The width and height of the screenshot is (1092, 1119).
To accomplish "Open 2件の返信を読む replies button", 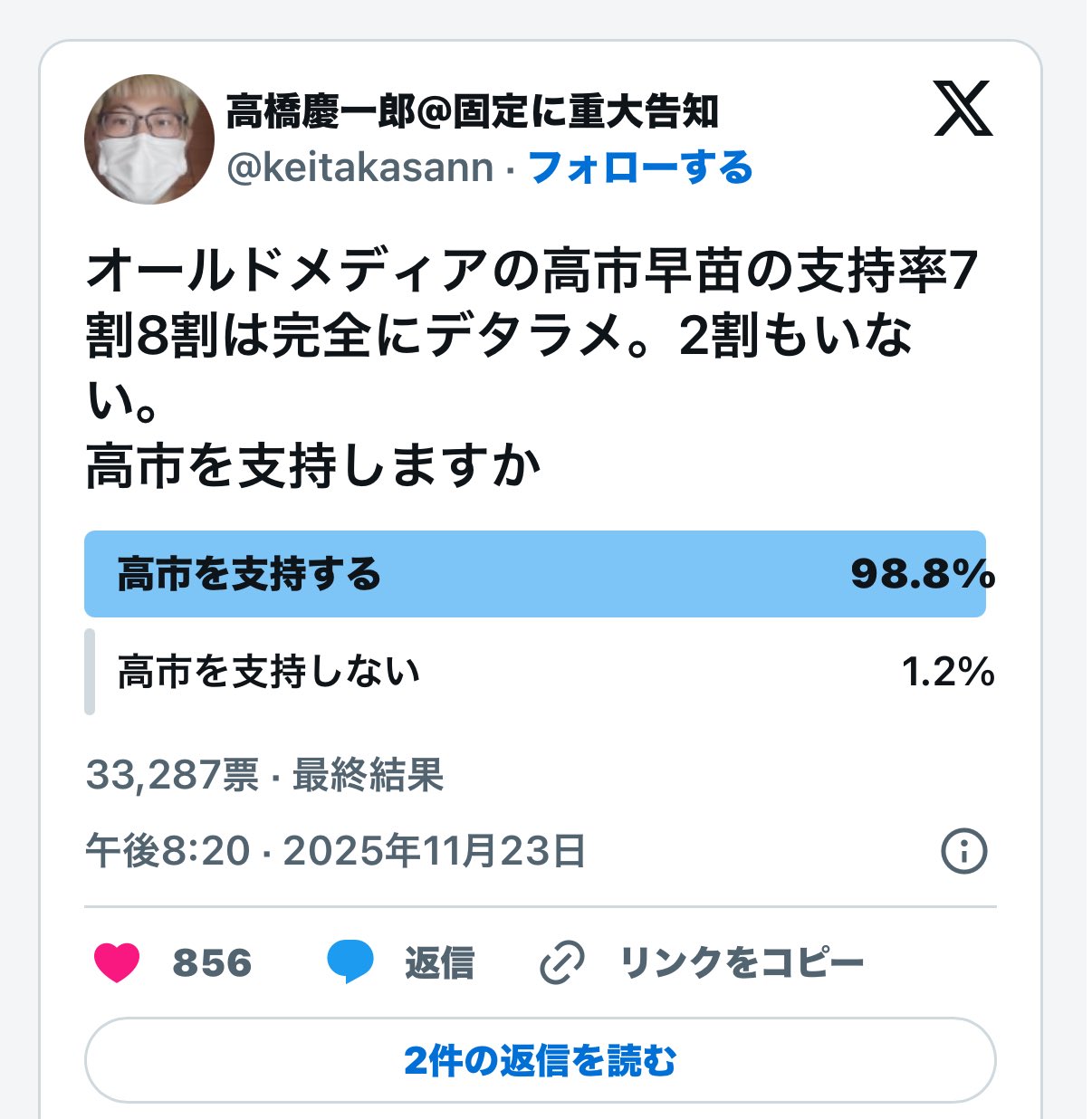I will click(540, 1060).
